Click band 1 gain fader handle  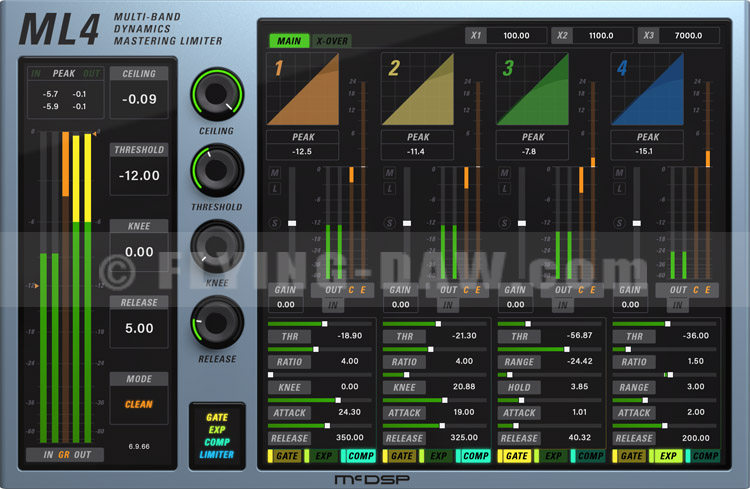292,223
